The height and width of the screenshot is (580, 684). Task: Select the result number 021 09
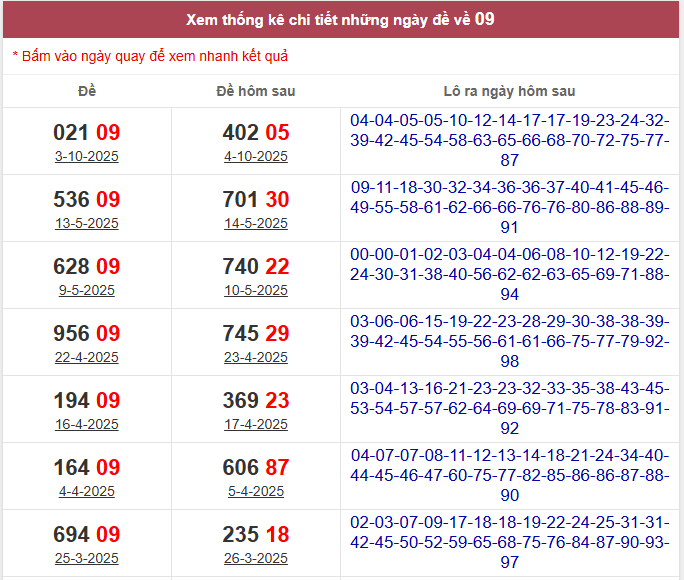(86, 132)
